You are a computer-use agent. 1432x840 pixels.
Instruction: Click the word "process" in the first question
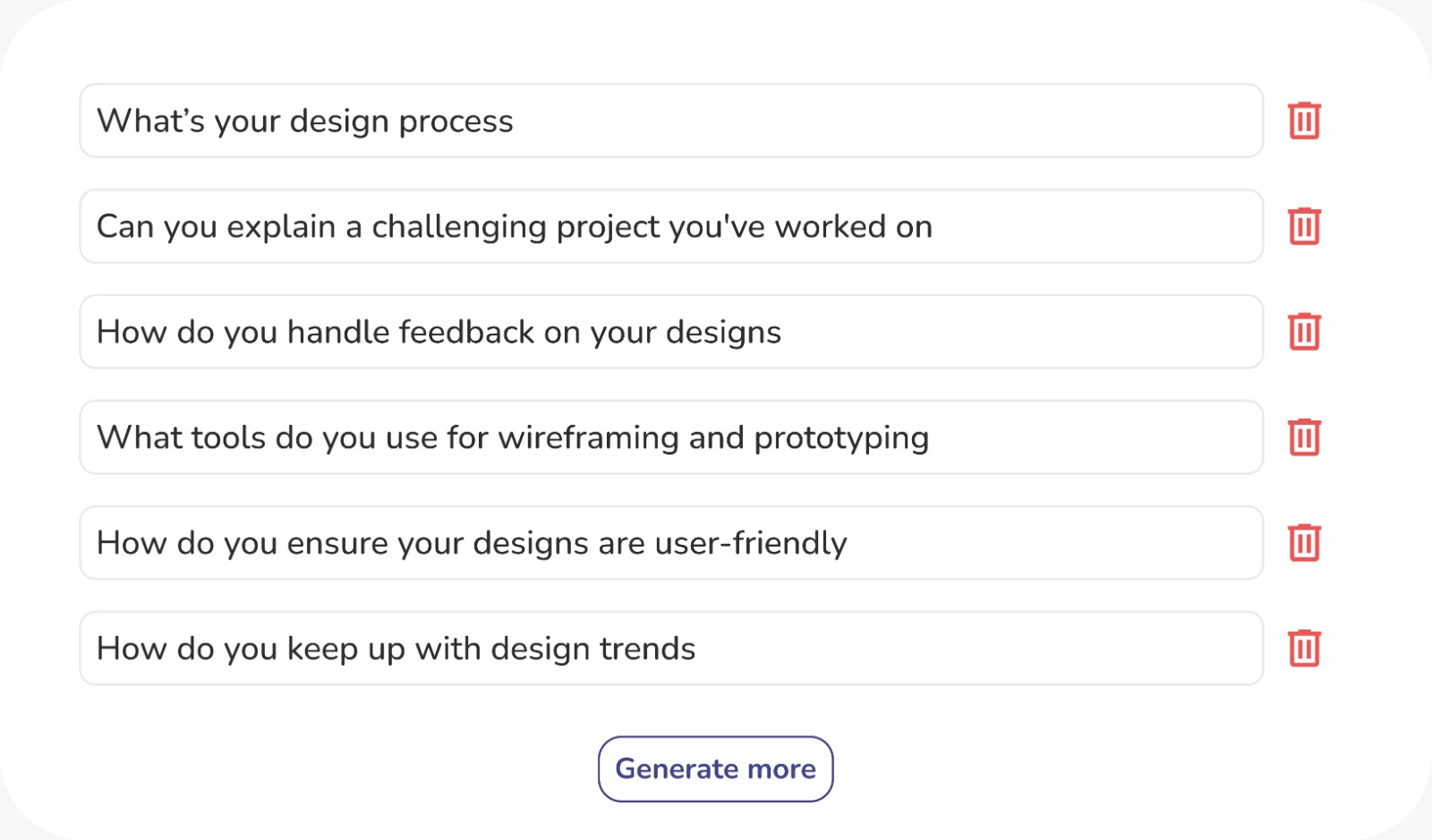click(456, 123)
